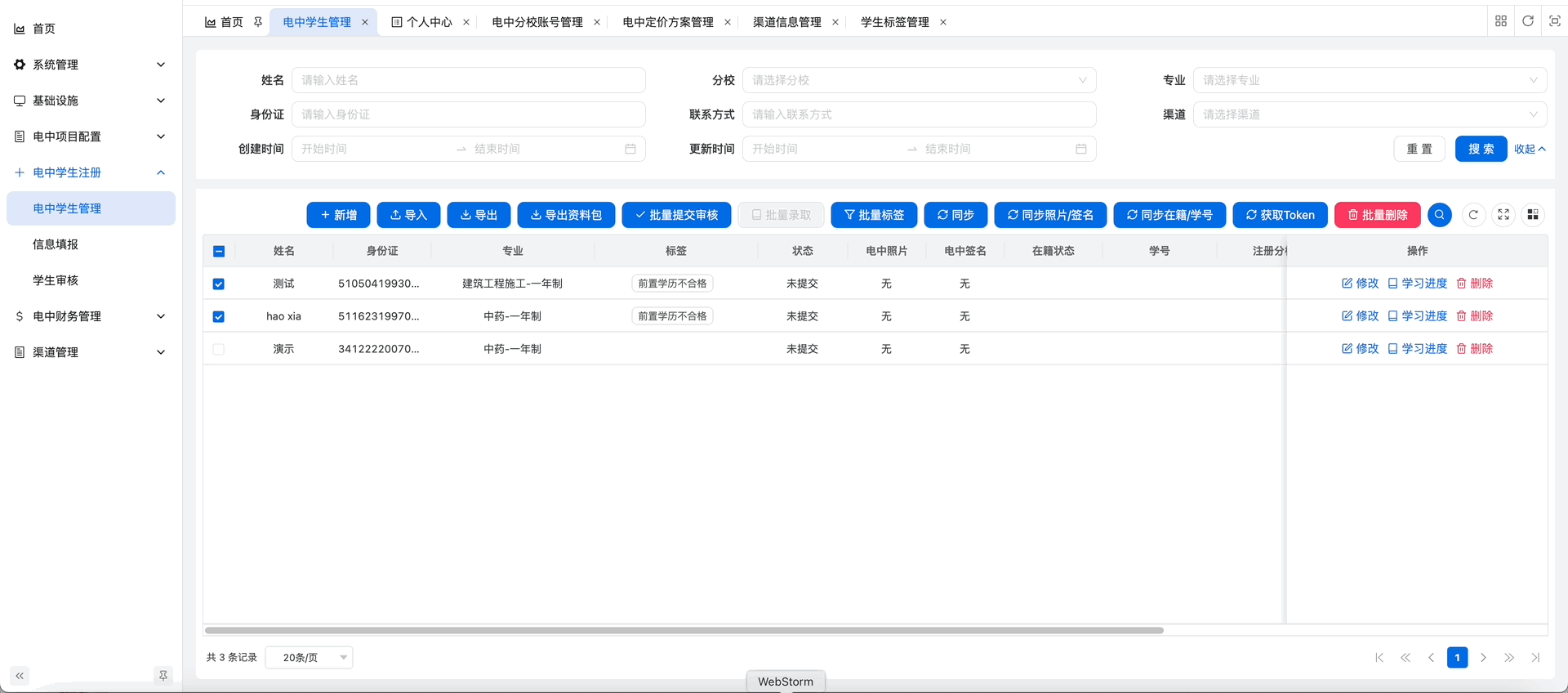The width and height of the screenshot is (1568, 693).
Task: Expand the 电中项目配置 sidebar menu
Action: click(91, 136)
